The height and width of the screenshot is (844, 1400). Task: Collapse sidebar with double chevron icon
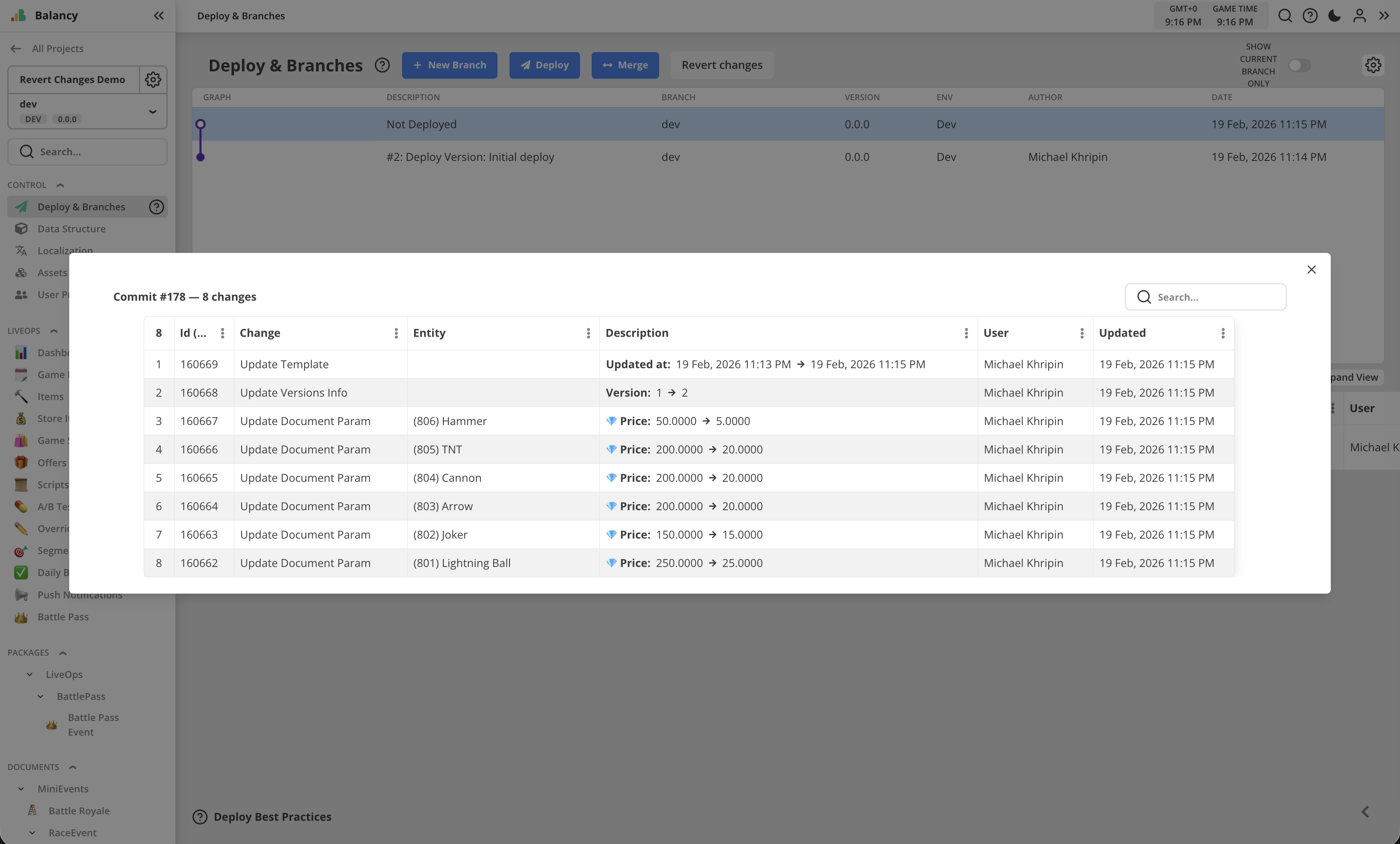click(159, 15)
